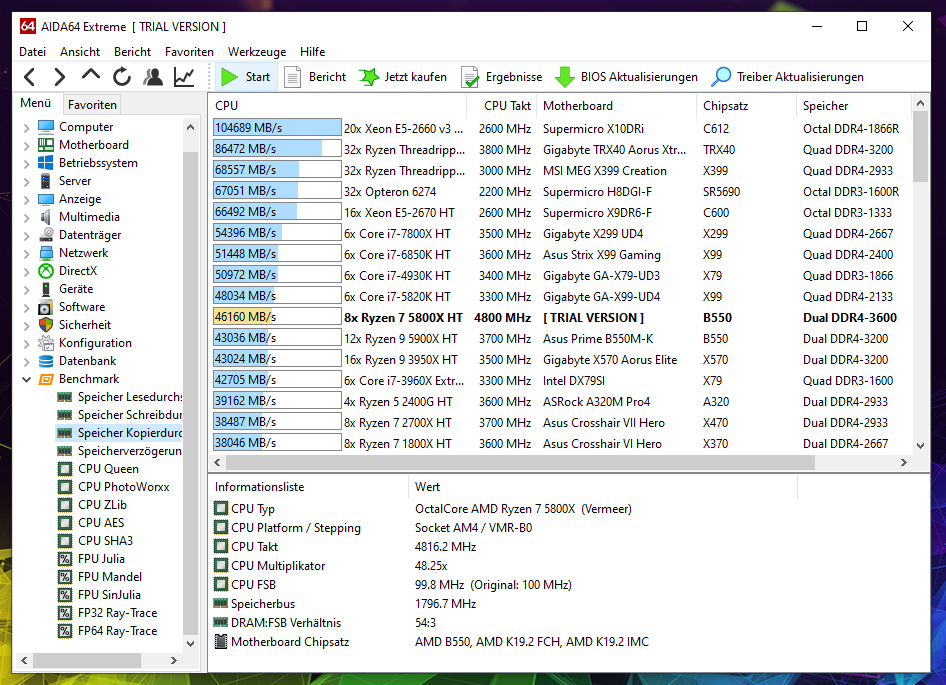Expand the Konfiguration tree node

tap(27, 343)
